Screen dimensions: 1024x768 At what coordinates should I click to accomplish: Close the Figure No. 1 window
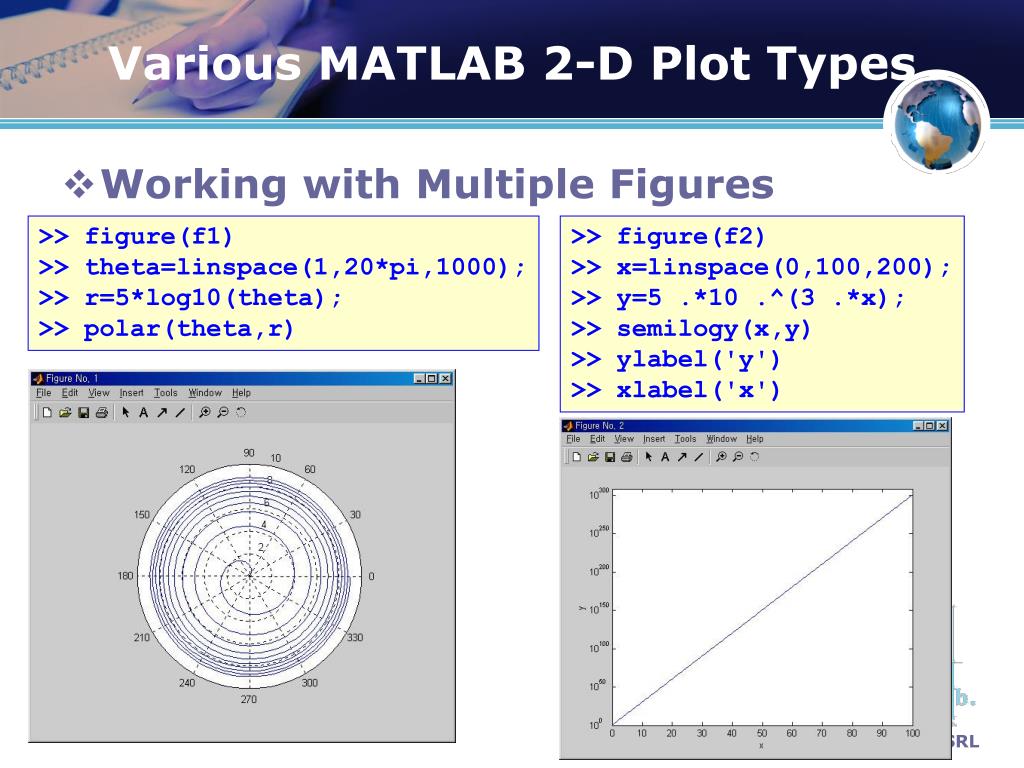coord(445,378)
